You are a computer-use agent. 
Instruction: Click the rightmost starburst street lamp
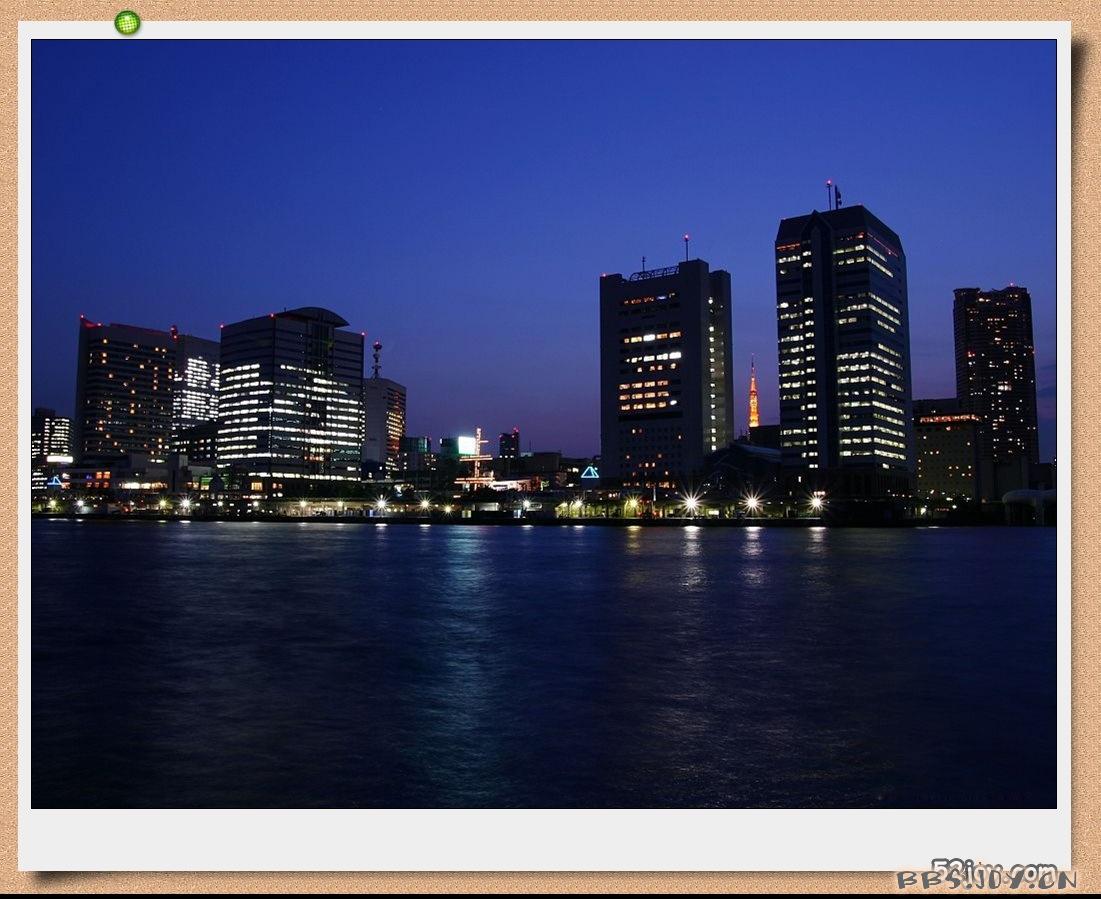coord(817,503)
